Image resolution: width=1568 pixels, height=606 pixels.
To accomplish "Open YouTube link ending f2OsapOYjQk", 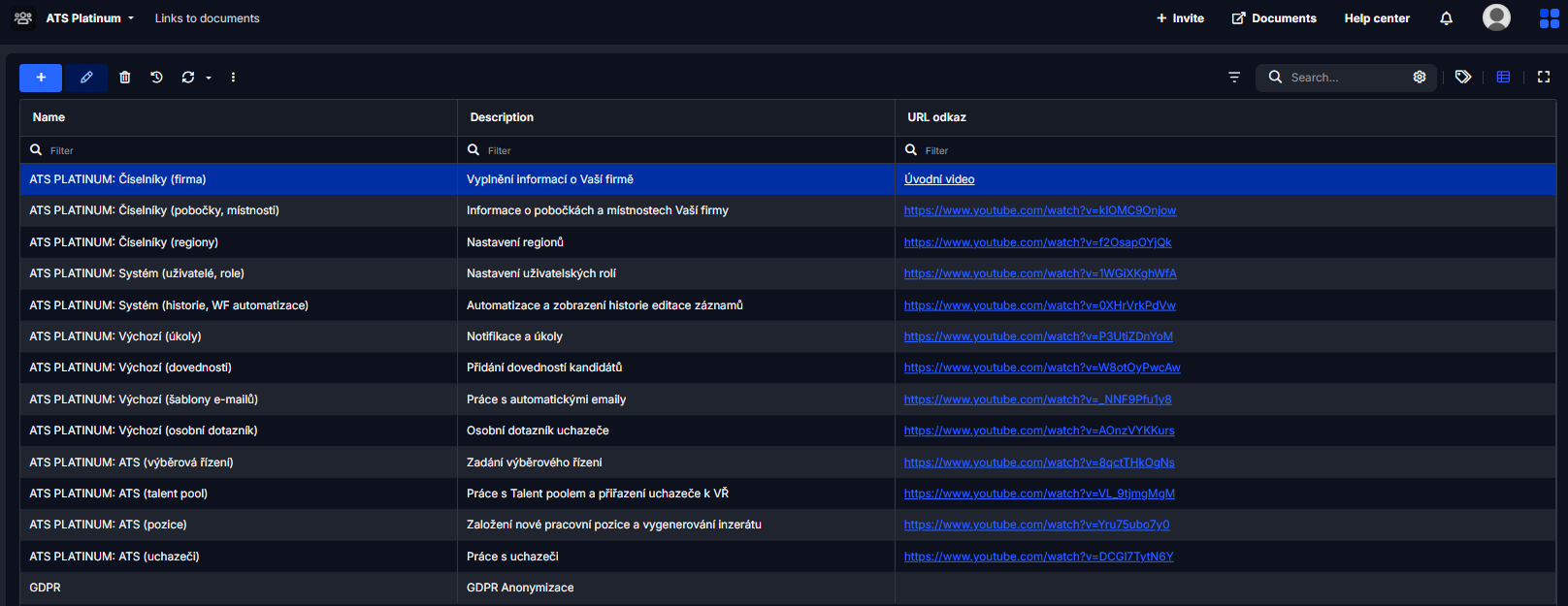I will pyautogui.click(x=1037, y=242).
